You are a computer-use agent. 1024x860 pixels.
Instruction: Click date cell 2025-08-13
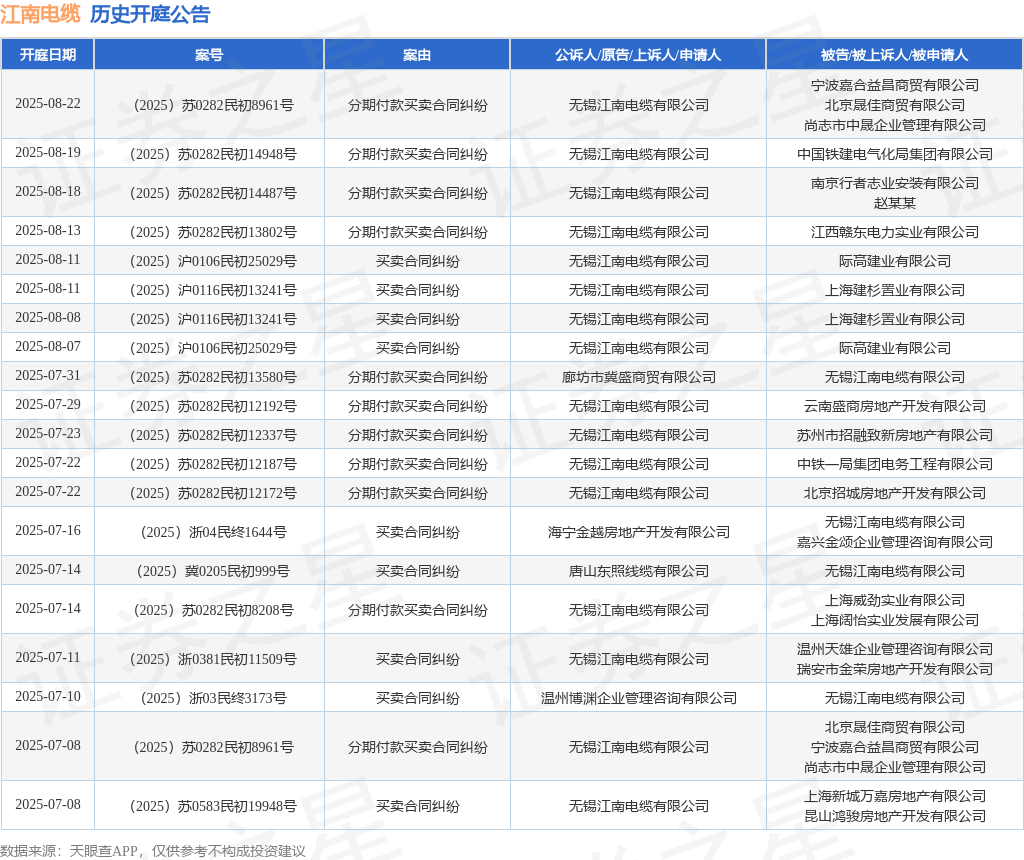(x=48, y=231)
